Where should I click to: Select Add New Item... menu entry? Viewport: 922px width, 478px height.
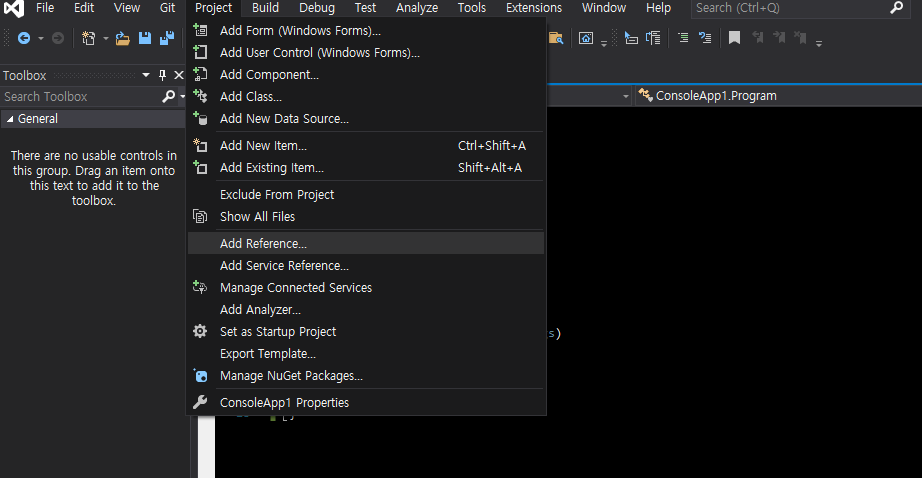click(366, 145)
